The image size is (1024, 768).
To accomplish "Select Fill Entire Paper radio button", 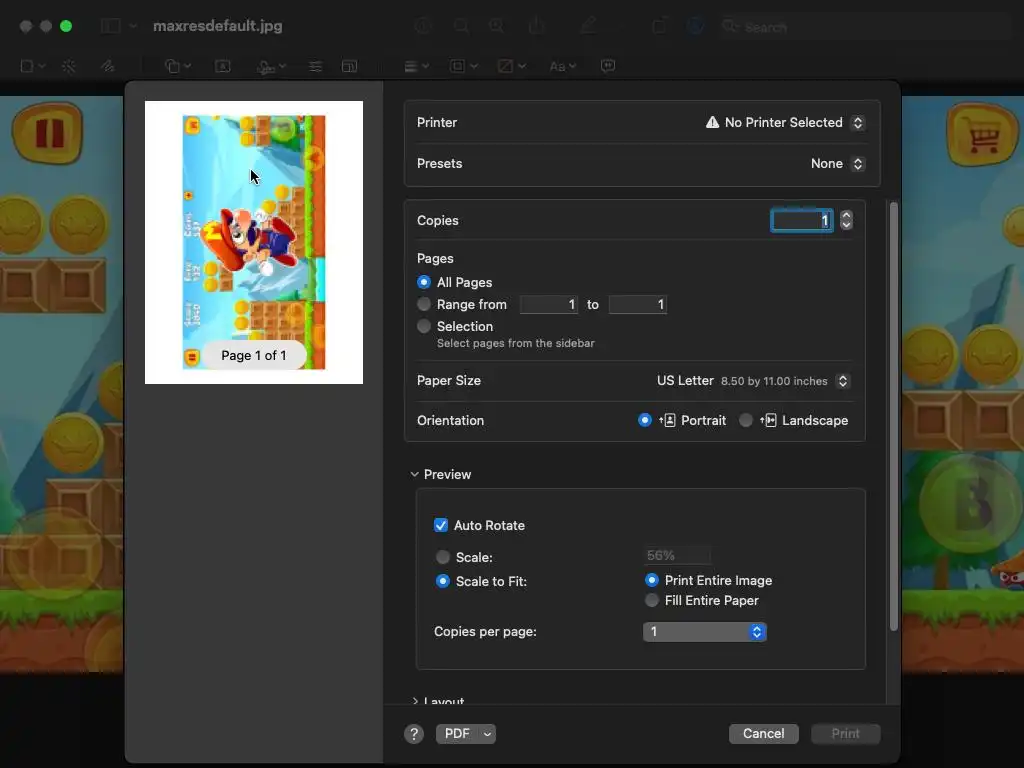I will 652,600.
